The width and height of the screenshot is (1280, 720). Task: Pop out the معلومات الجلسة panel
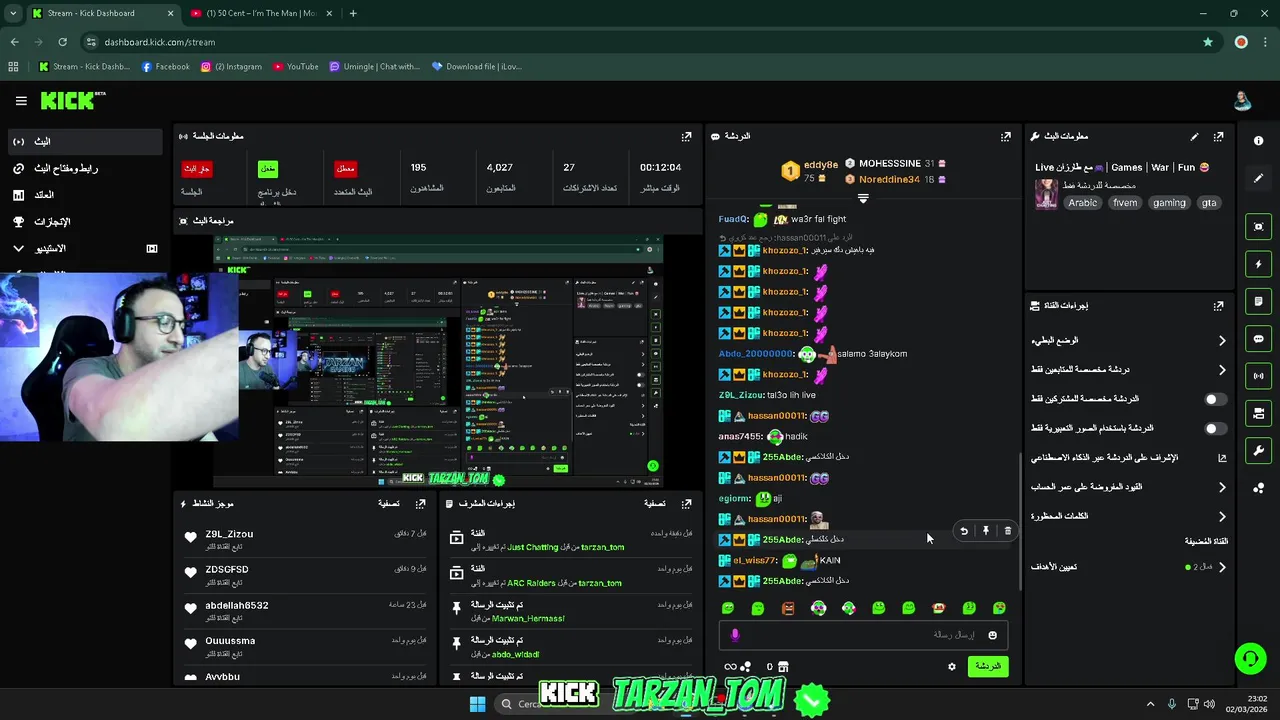[x=686, y=136]
